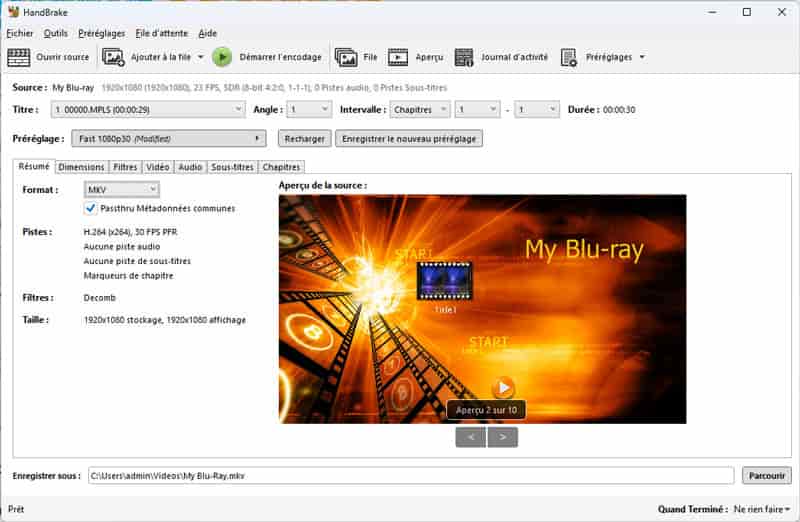The image size is (800, 522).
Task: Click the Ouvrir source film icon
Action: 19,57
